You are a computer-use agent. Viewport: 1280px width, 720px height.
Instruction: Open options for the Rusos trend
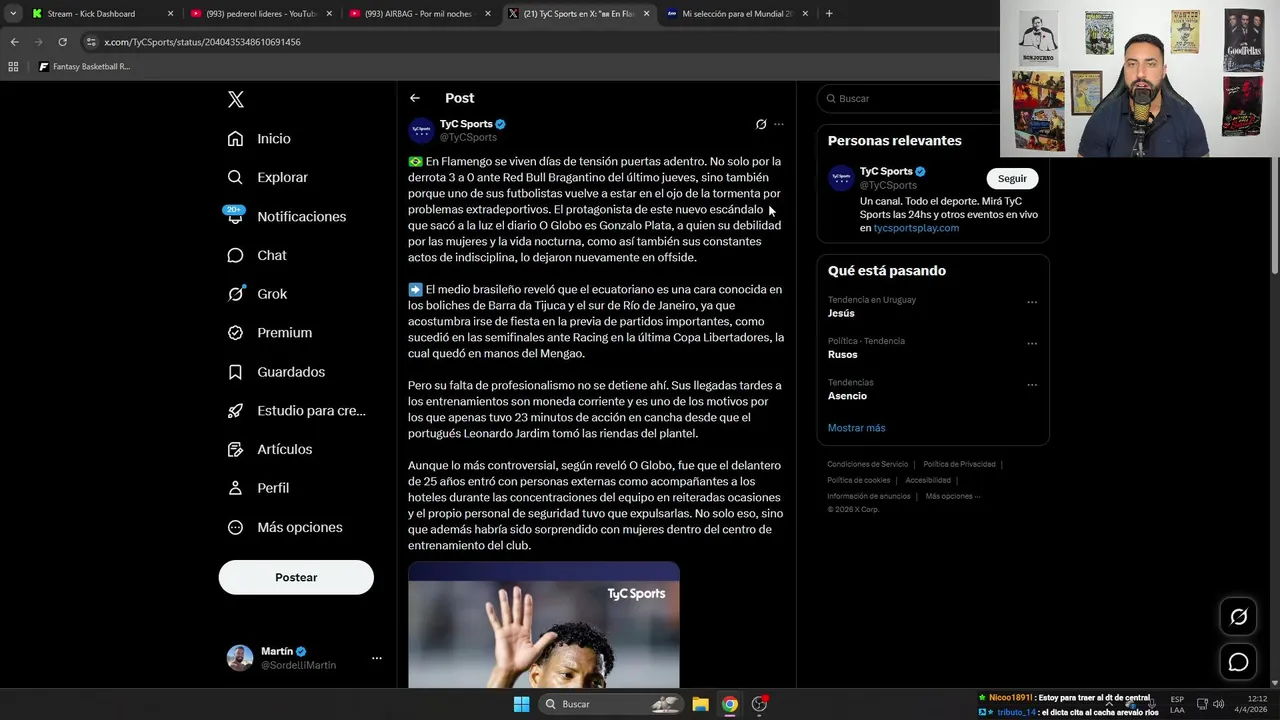click(1032, 343)
